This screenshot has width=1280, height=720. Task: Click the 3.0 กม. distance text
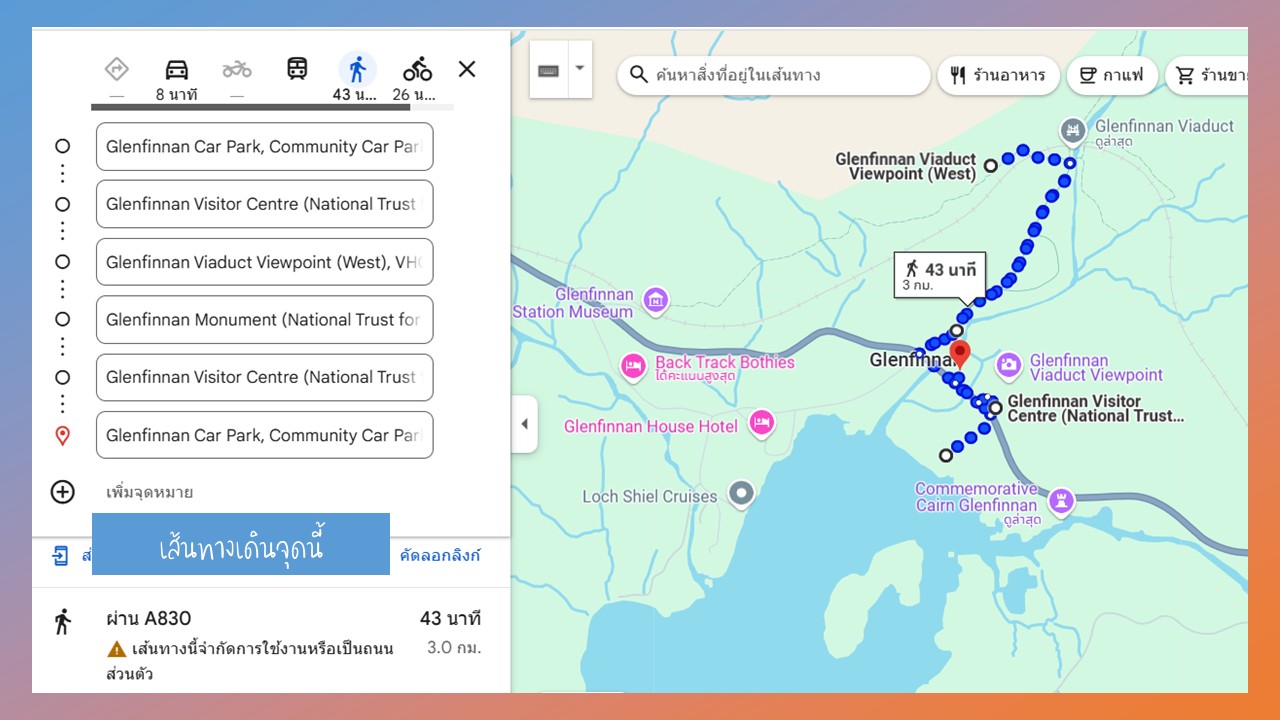(x=454, y=647)
